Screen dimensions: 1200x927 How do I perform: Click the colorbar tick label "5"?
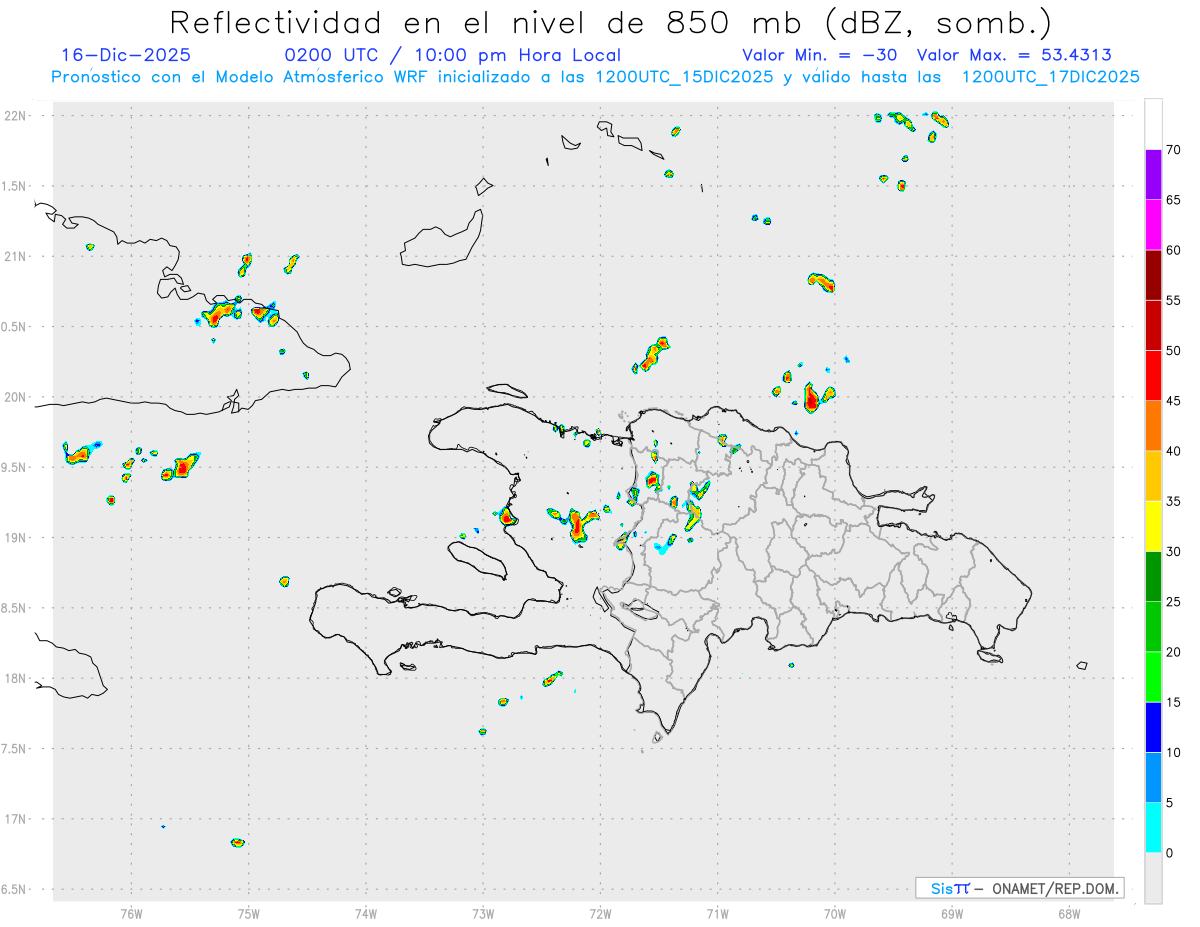1170,803
